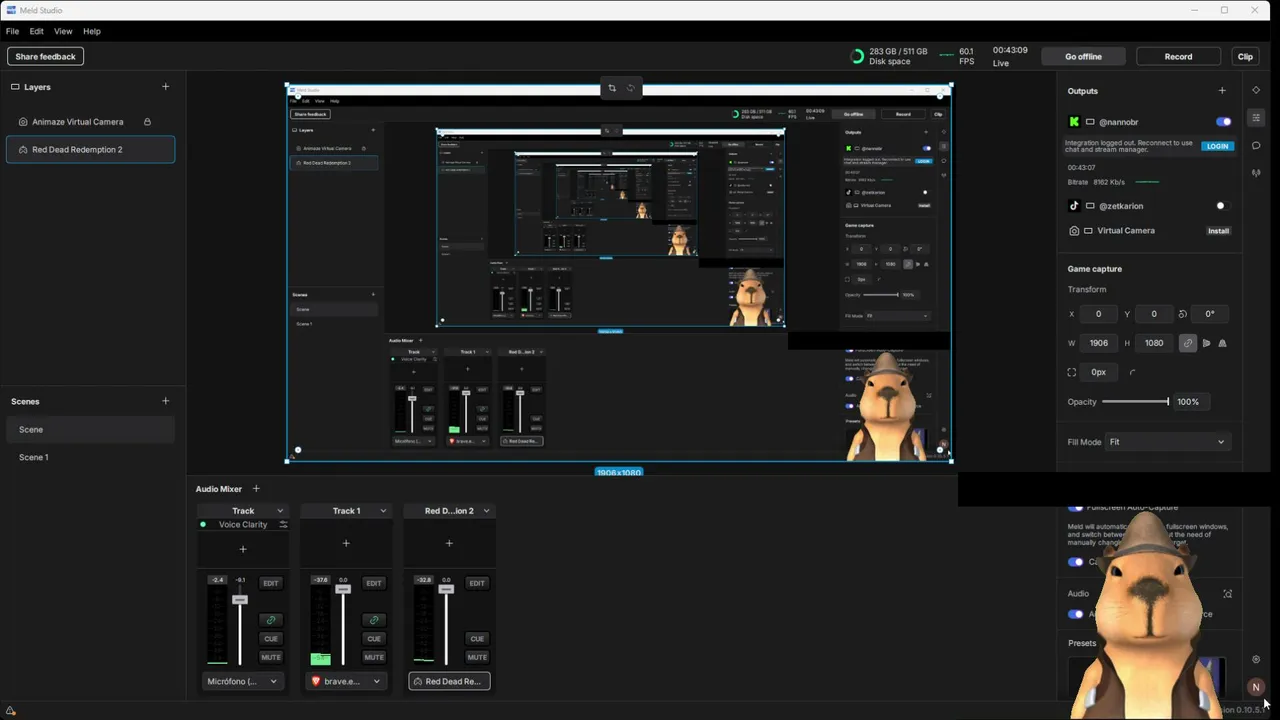Switch to Scene 1
The height and width of the screenshot is (720, 1280).
pos(90,458)
